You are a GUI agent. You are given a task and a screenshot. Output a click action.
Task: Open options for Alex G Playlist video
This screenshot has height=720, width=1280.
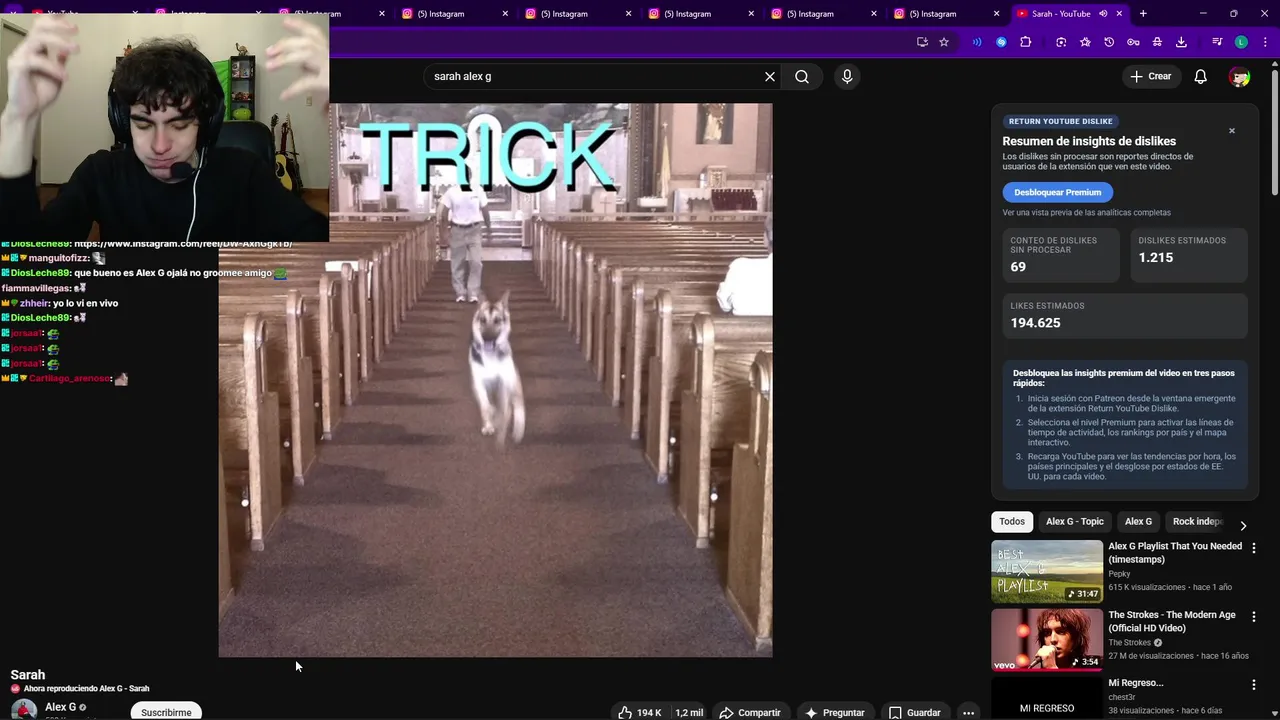click(1254, 548)
